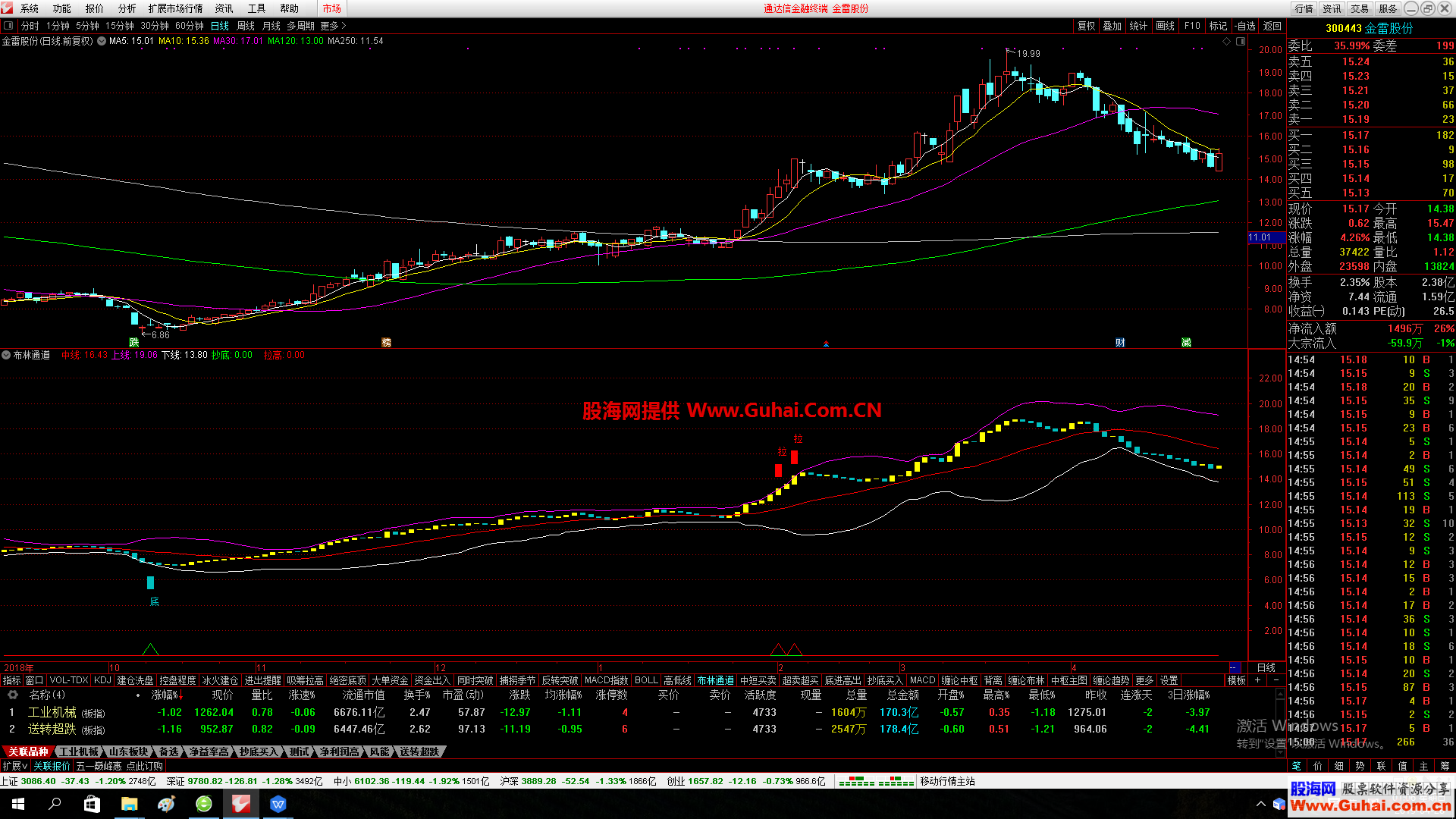
Task: Click the small panel icon at chart top right
Action: pyautogui.click(x=1241, y=41)
